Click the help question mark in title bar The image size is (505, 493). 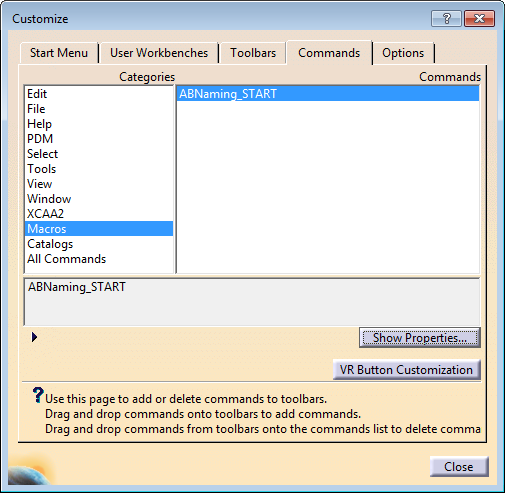pos(446,18)
